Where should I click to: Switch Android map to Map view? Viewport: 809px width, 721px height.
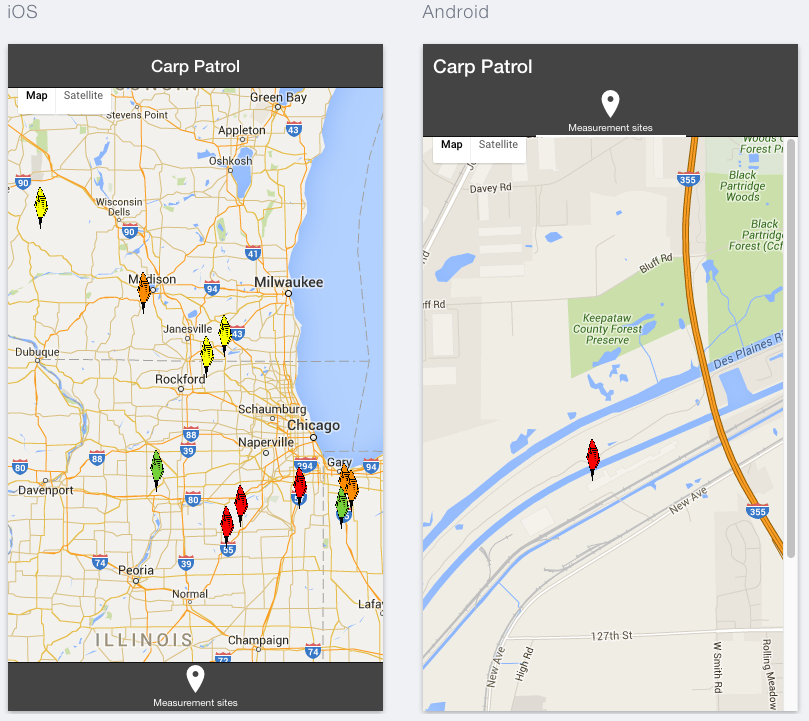pos(451,145)
